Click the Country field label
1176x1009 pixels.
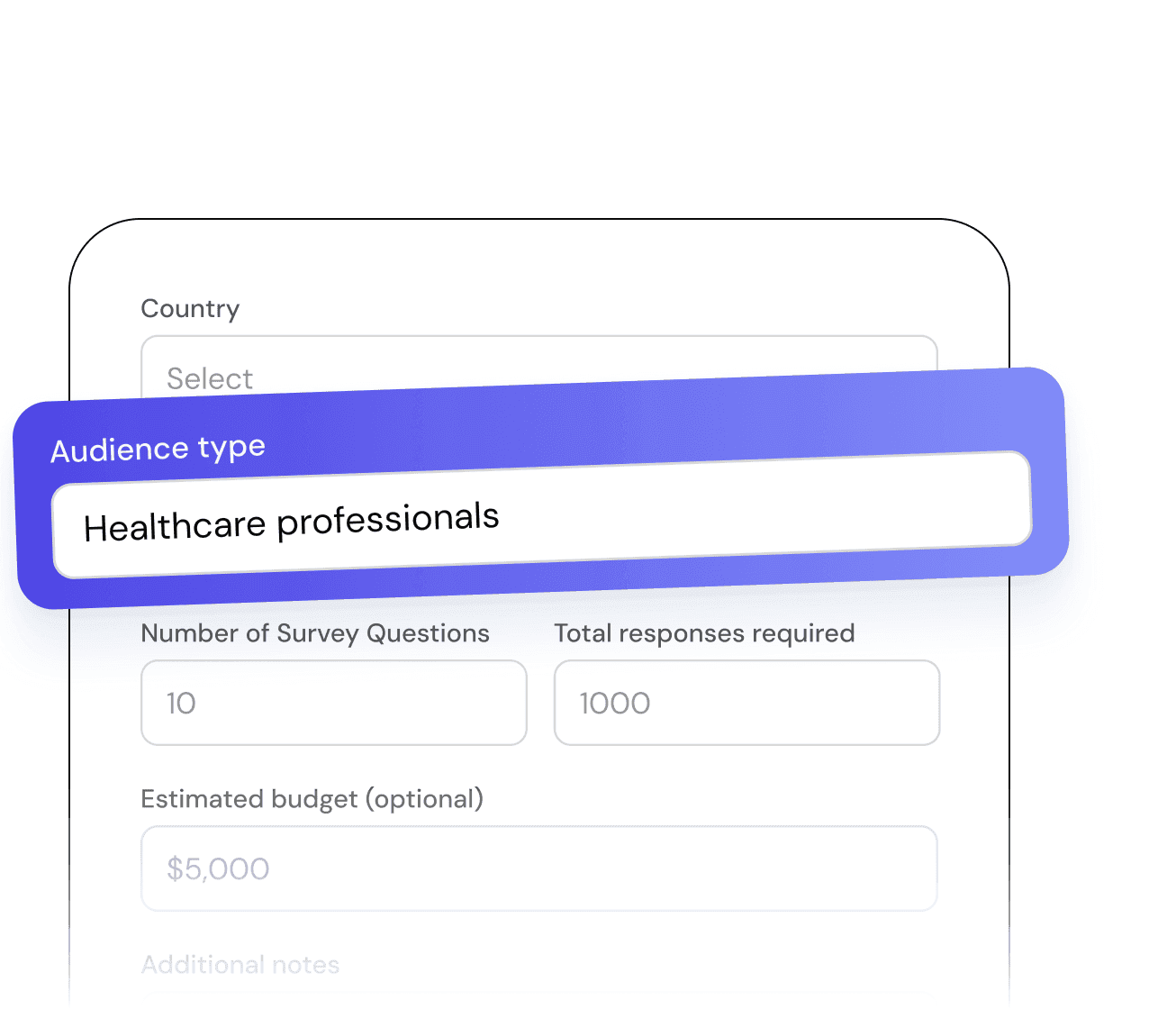[190, 309]
